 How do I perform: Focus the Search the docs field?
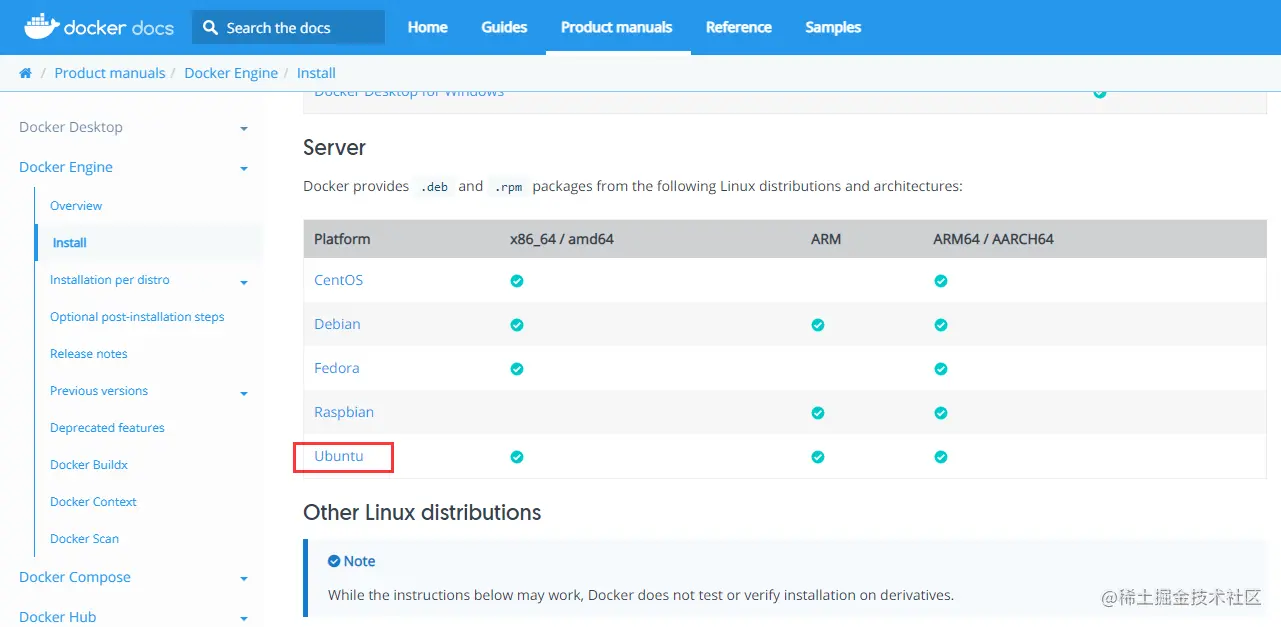[x=288, y=28]
